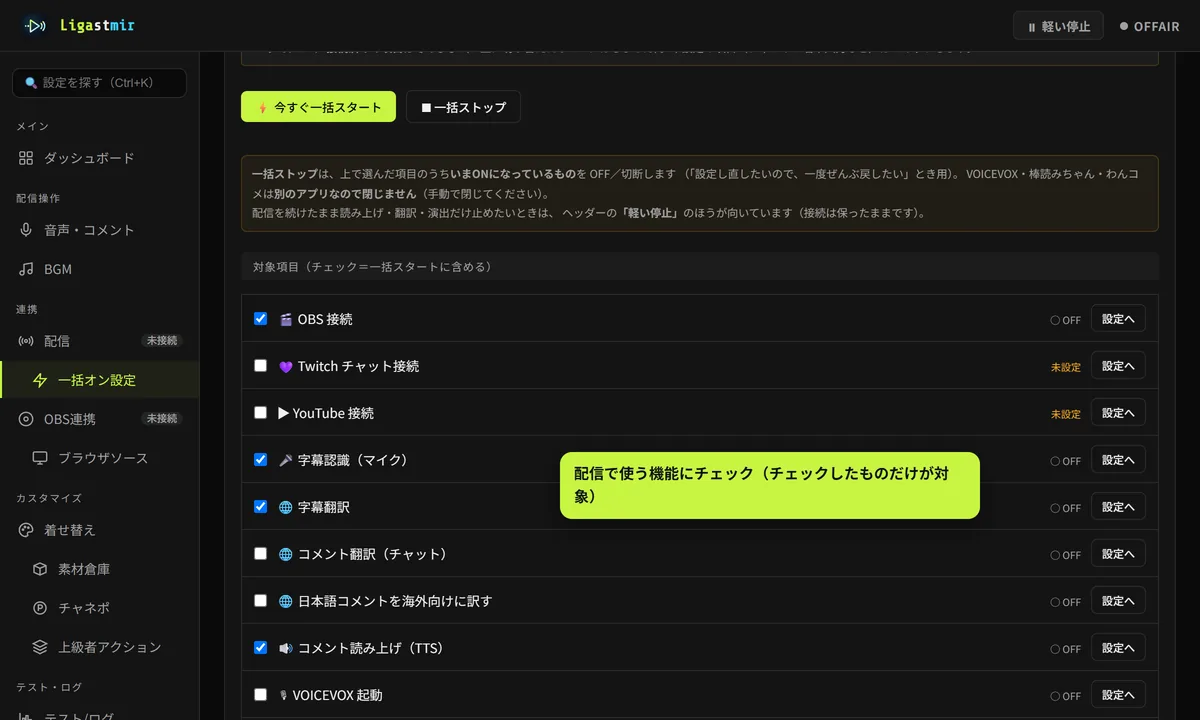This screenshot has height=720, width=1200.
Task: Open the 音声・コメント sidebar page
Action: tap(99, 230)
